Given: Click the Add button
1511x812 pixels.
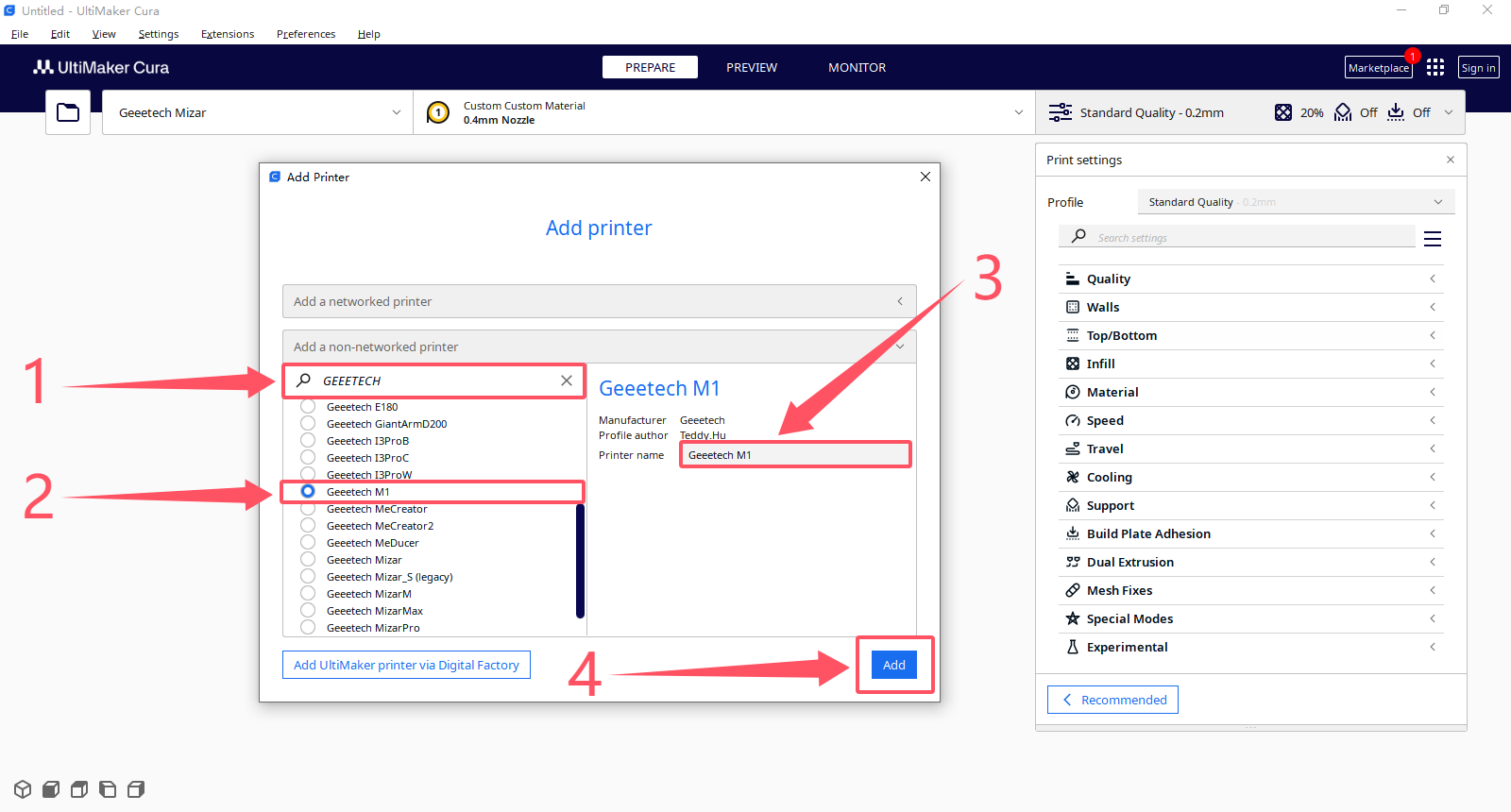Looking at the screenshot, I should point(894,665).
